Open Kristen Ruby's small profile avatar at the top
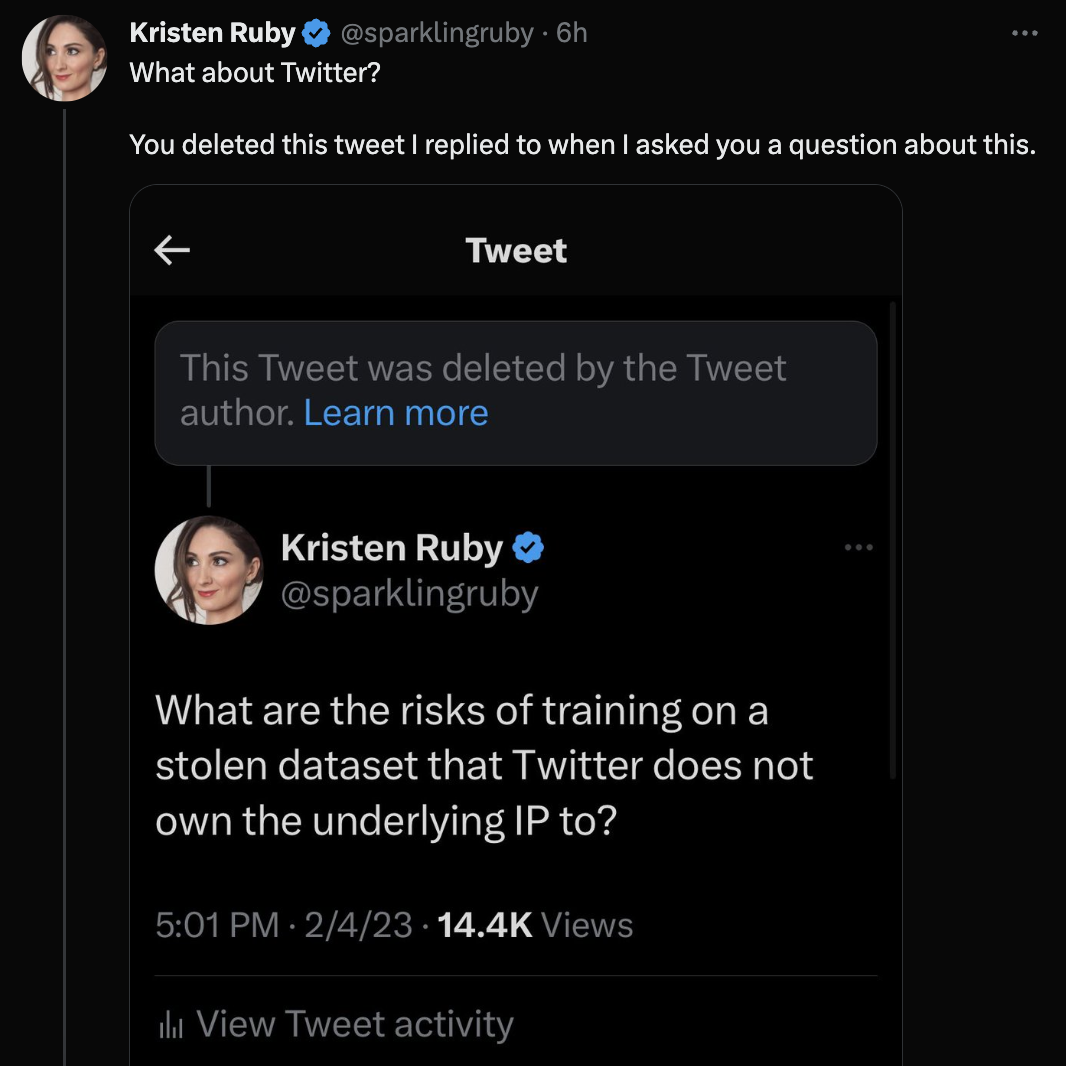 pos(65,58)
